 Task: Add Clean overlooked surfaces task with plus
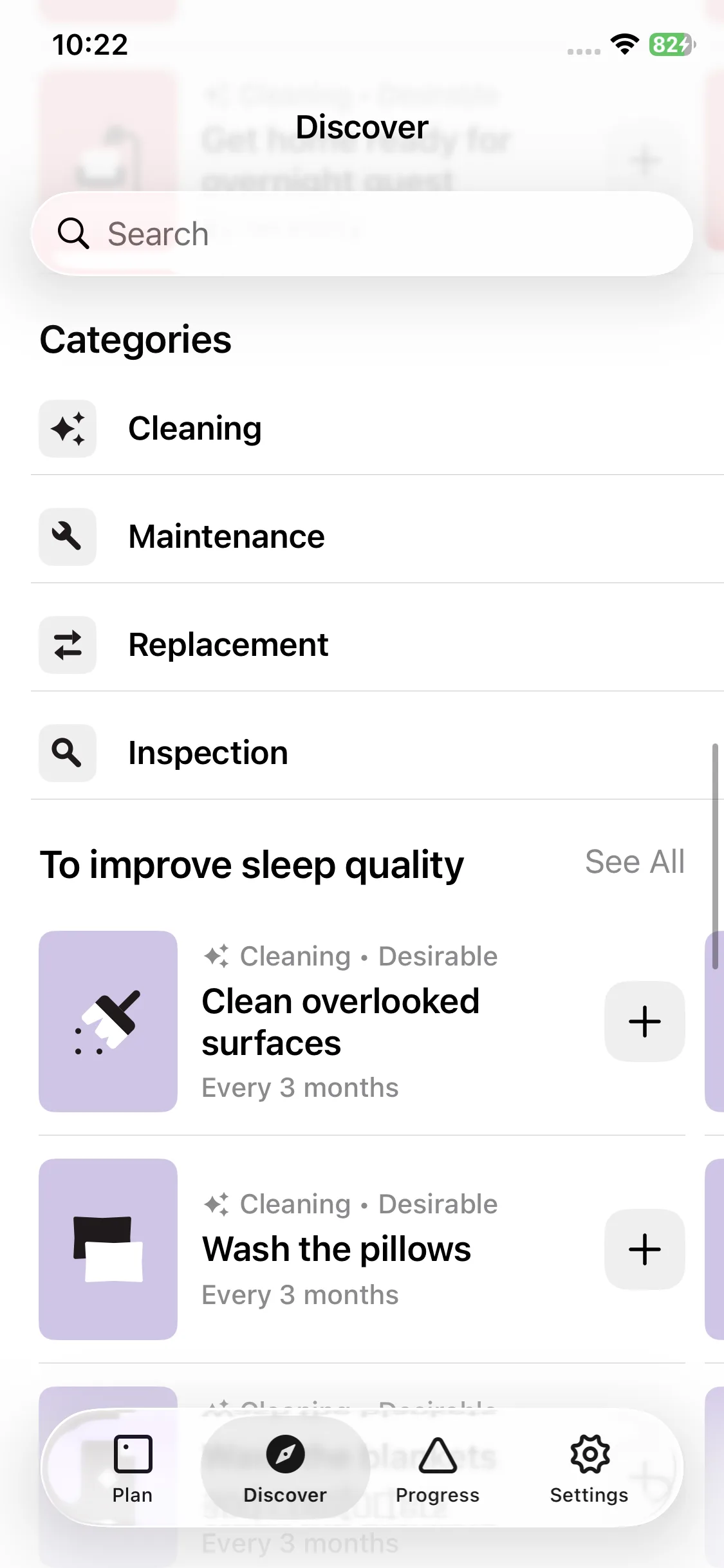pos(644,1022)
